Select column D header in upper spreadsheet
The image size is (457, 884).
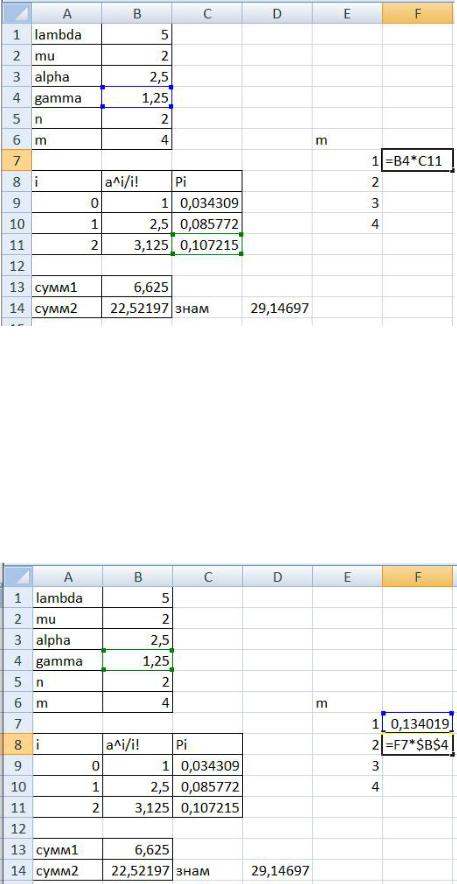point(277,12)
